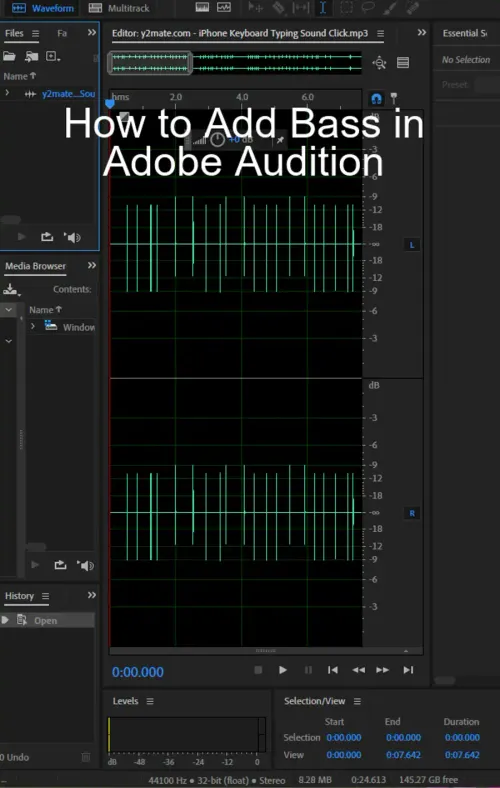
Task: Adjust the HUD volume knob
Action: pyautogui.click(x=217, y=140)
